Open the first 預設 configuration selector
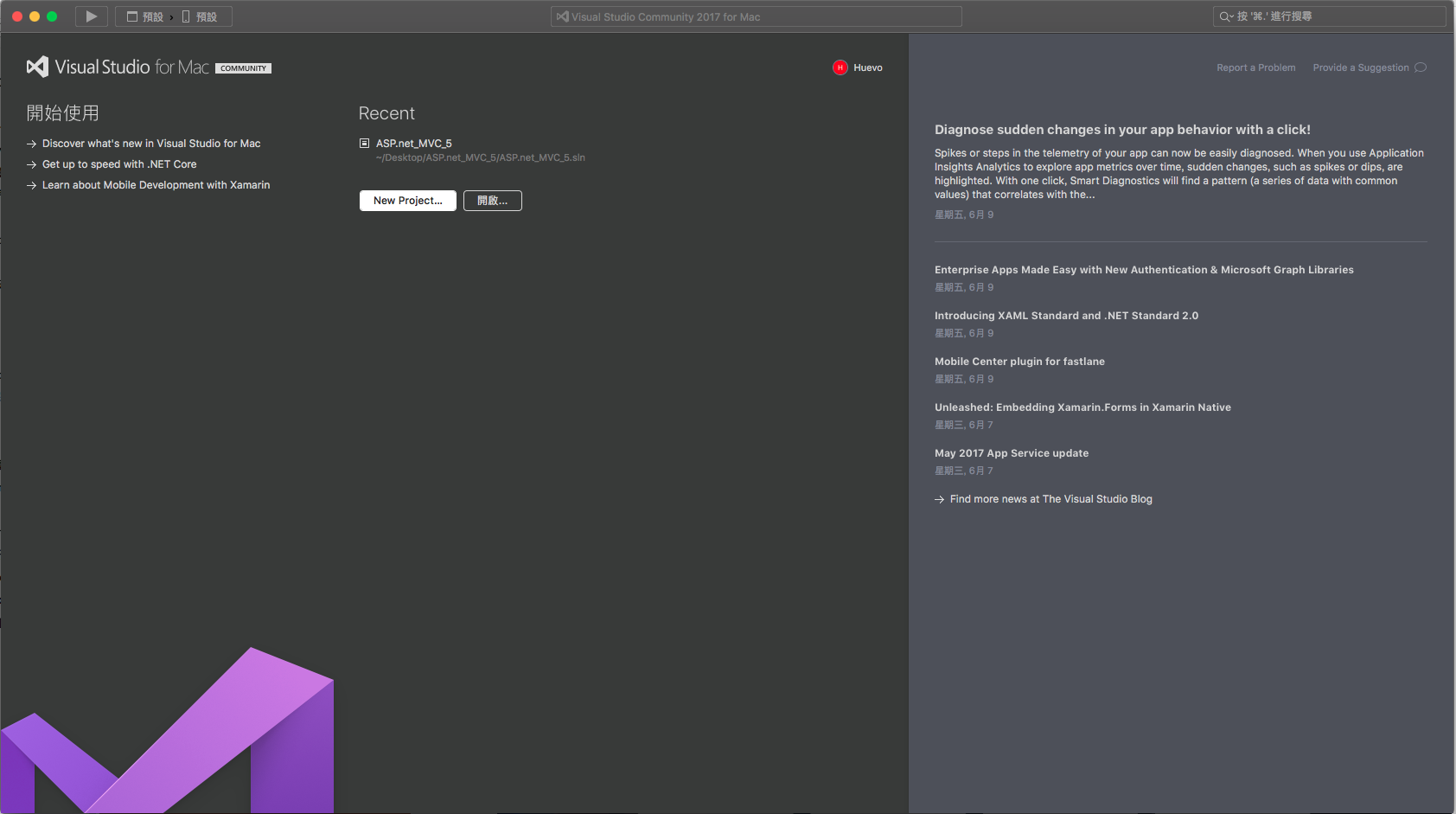The image size is (1456, 814). pyautogui.click(x=145, y=16)
